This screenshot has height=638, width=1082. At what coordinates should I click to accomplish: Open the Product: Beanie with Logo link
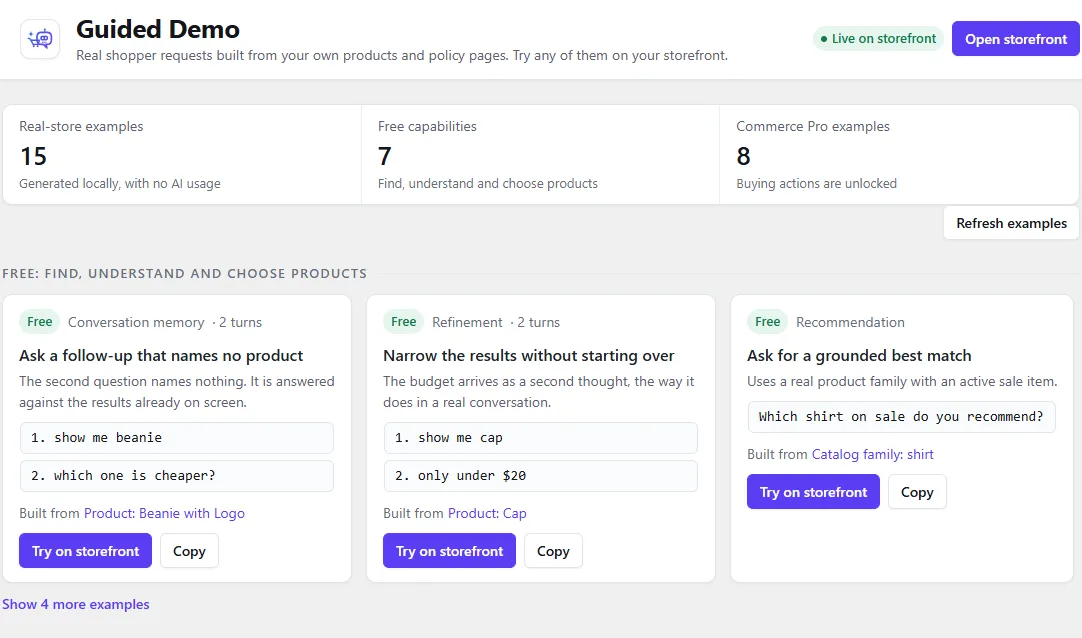point(164,513)
